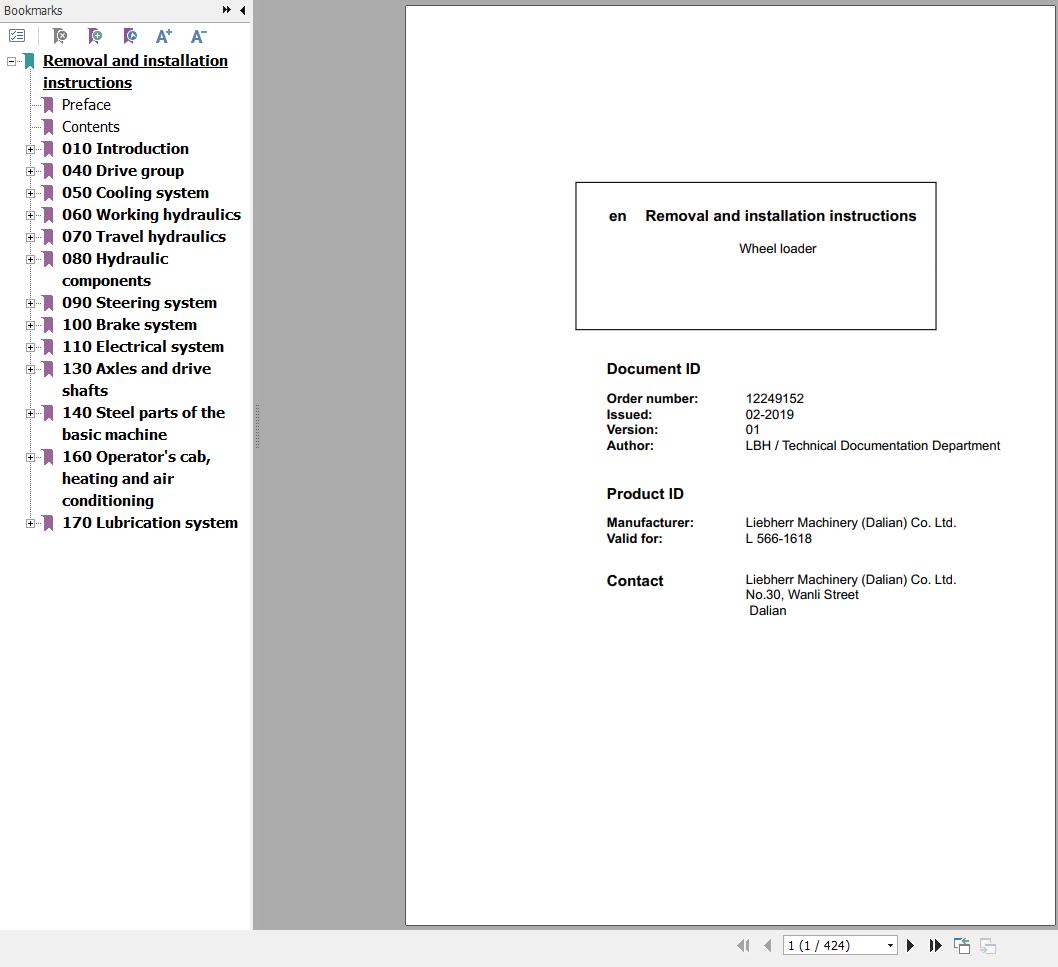Open the 110 Electrical system bookmark
Viewport: 1058px width, 967px height.
(x=142, y=346)
